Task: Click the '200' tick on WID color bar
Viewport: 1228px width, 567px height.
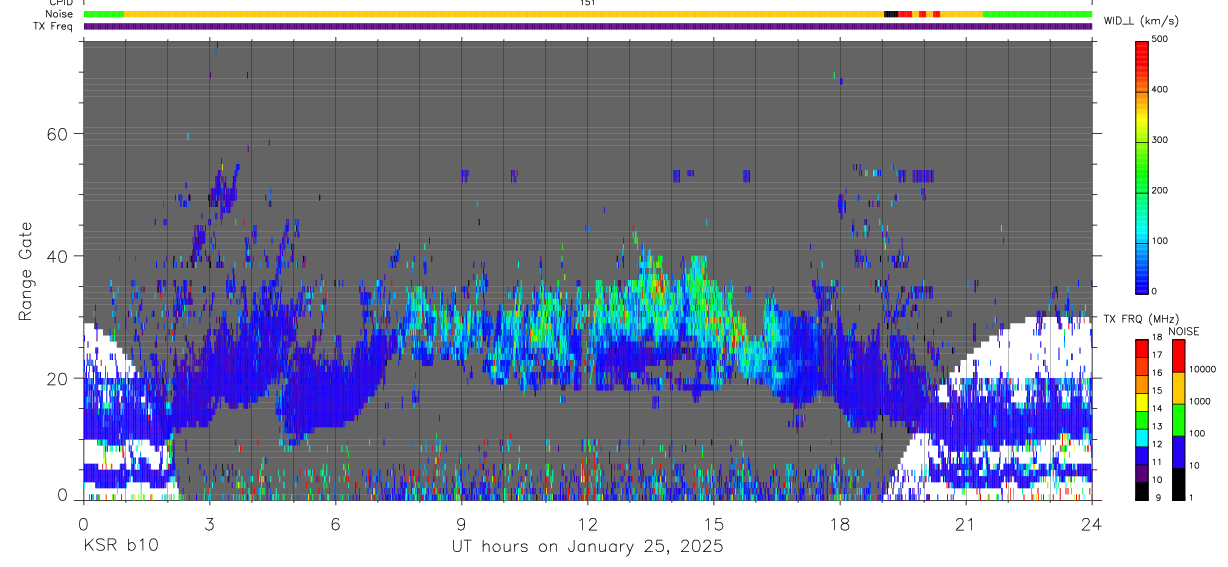Action: 1161,190
